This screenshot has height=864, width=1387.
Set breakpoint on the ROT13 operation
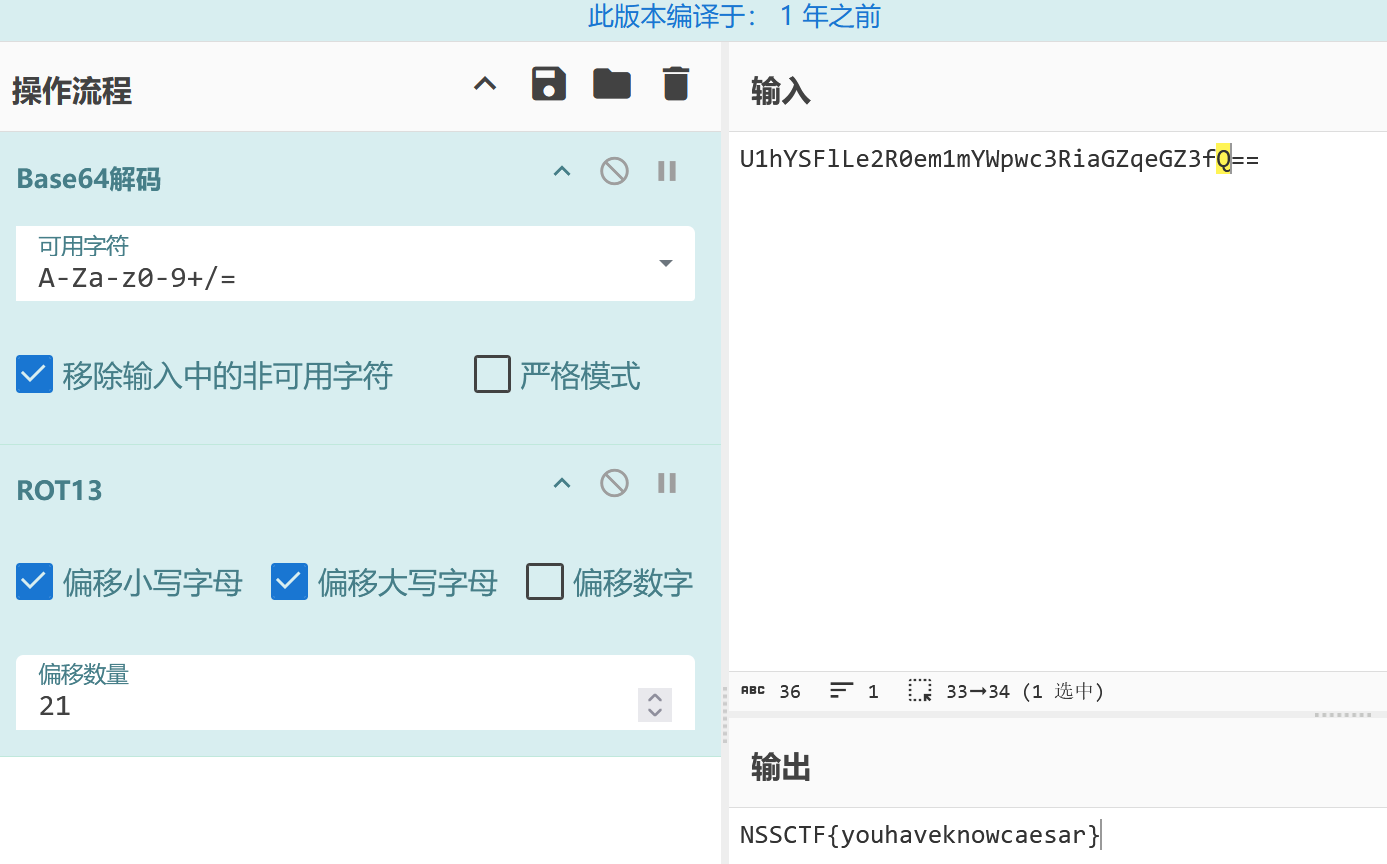point(667,483)
